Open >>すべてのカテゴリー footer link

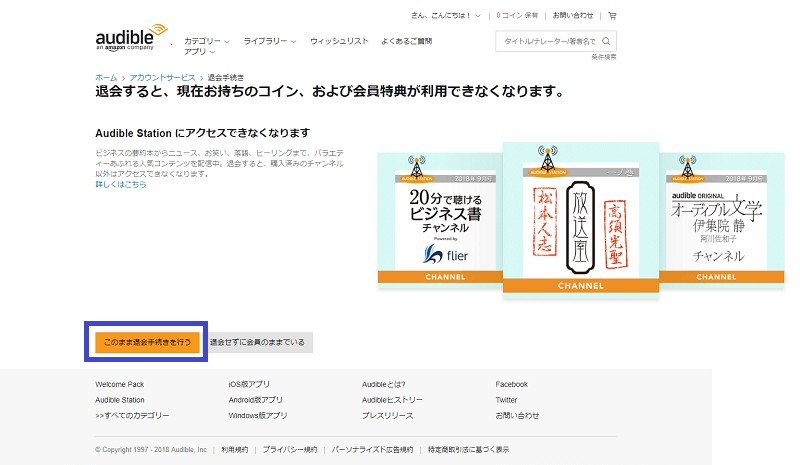(x=132, y=415)
